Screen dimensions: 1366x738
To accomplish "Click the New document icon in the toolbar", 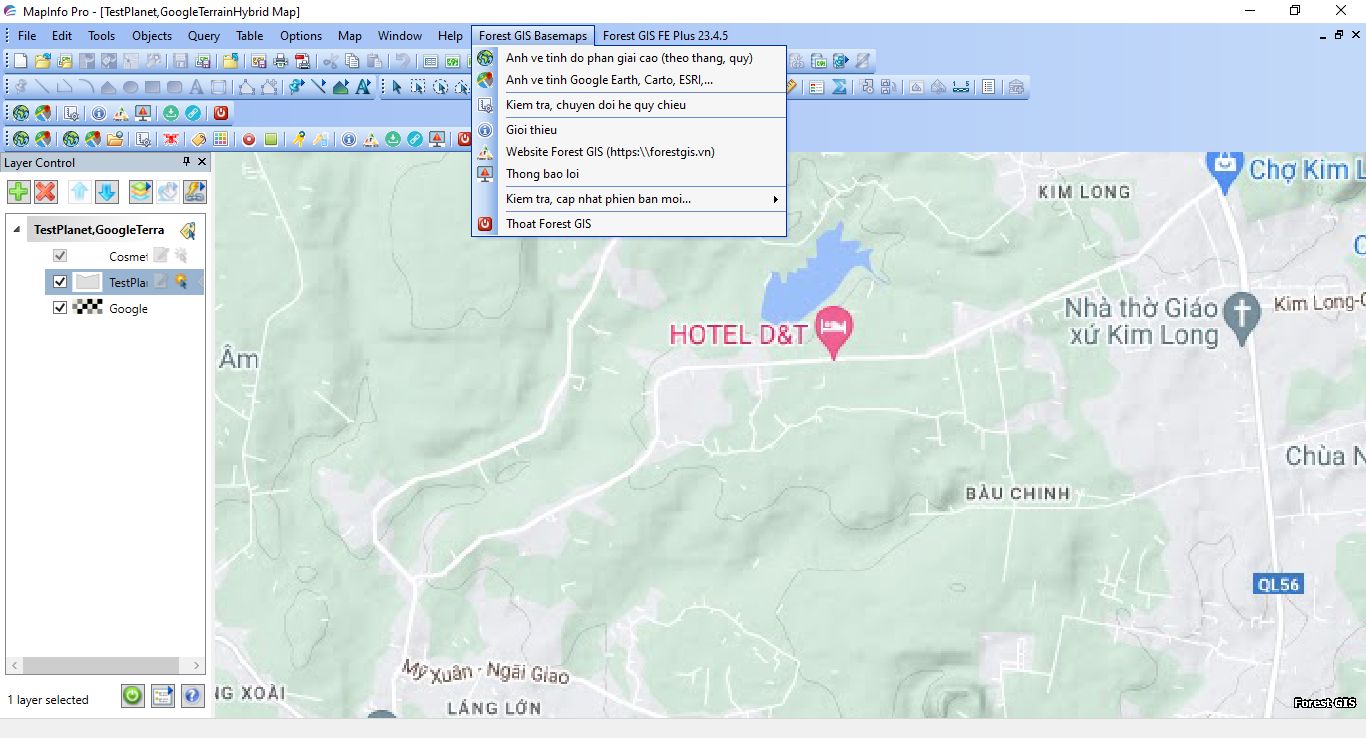I will click(x=20, y=61).
